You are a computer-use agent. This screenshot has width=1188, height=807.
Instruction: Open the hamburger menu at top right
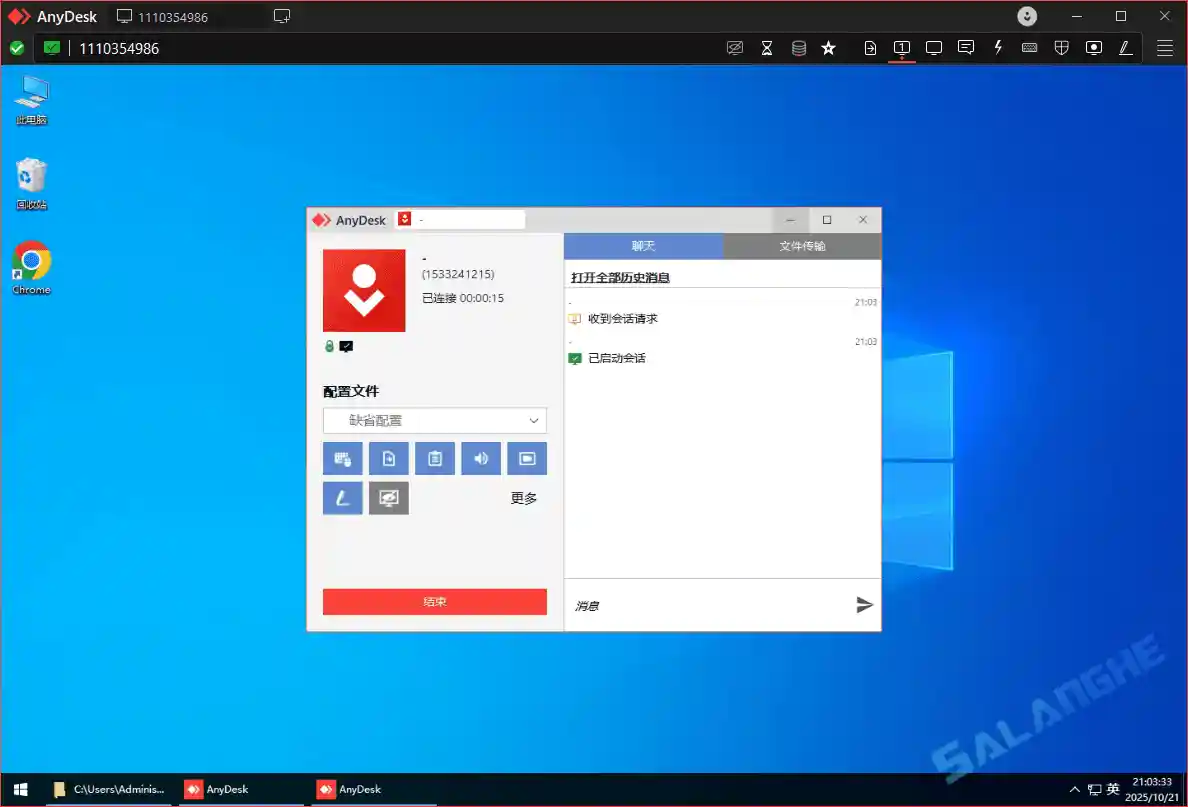(1164, 47)
